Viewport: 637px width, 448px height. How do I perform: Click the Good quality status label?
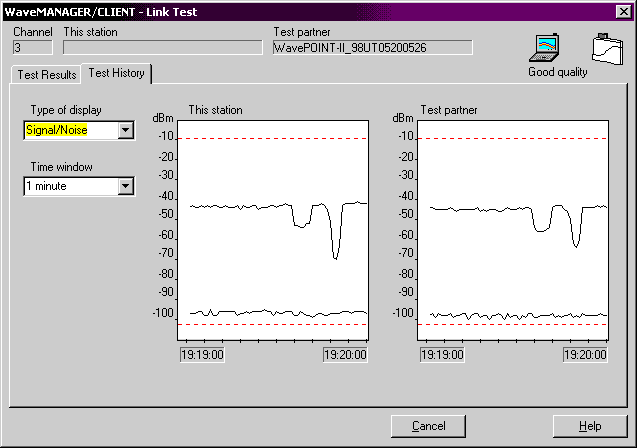pos(558,72)
